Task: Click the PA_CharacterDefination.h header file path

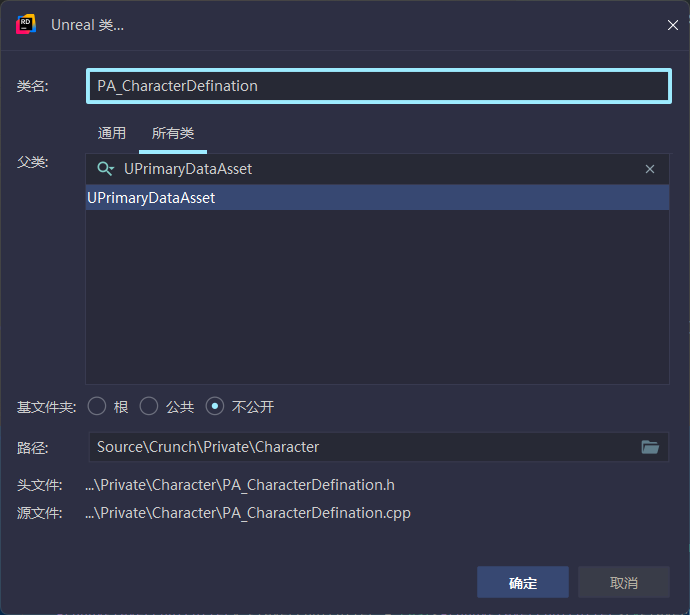Action: pos(240,485)
